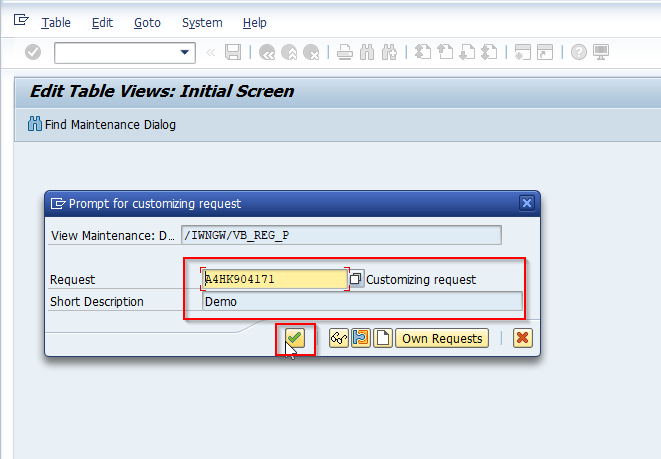The width and height of the screenshot is (661, 459).
Task: Click the Generate Shortcut icon
Action: (545, 52)
